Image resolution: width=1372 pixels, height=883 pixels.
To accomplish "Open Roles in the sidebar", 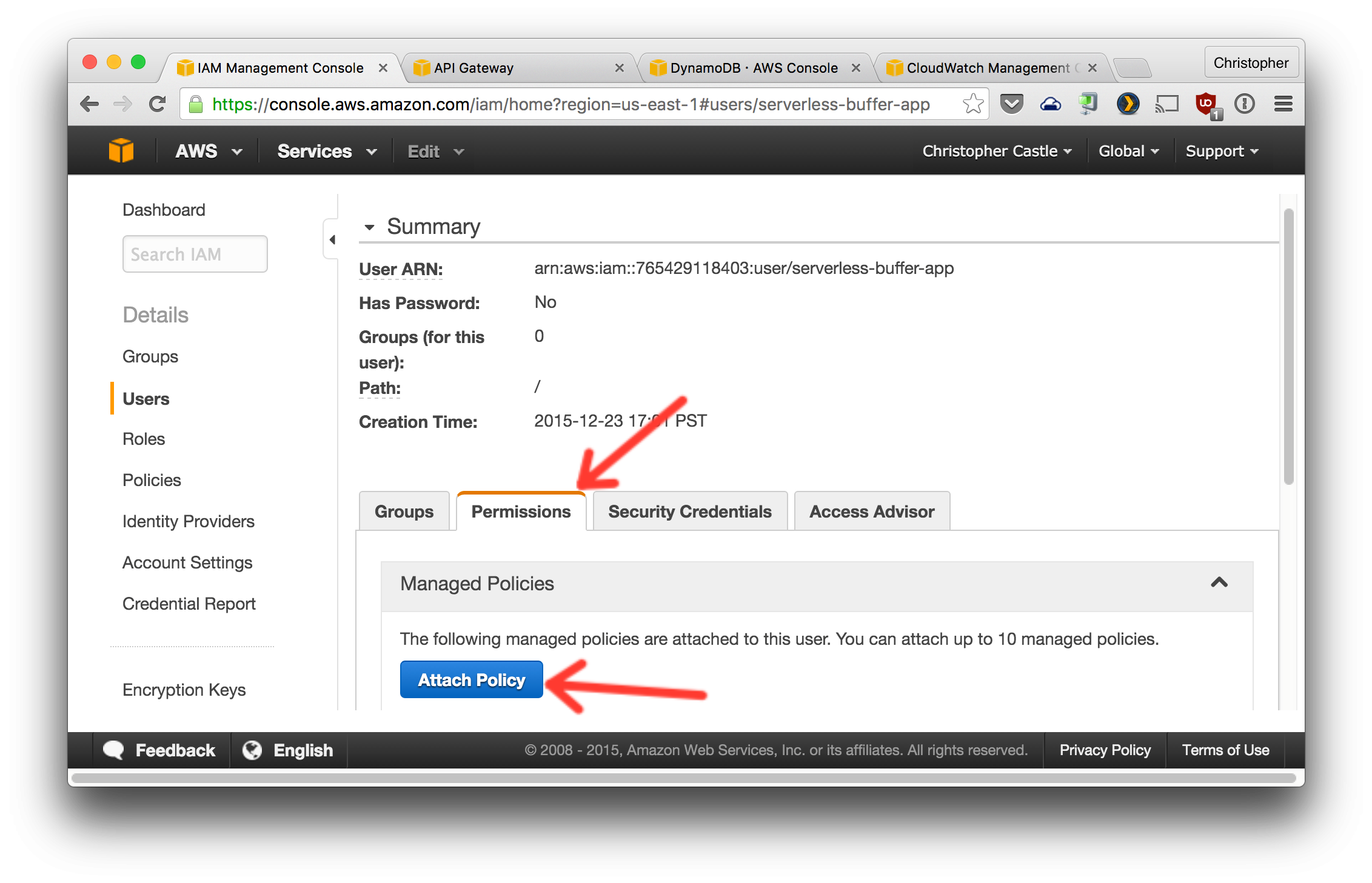I will tap(144, 439).
